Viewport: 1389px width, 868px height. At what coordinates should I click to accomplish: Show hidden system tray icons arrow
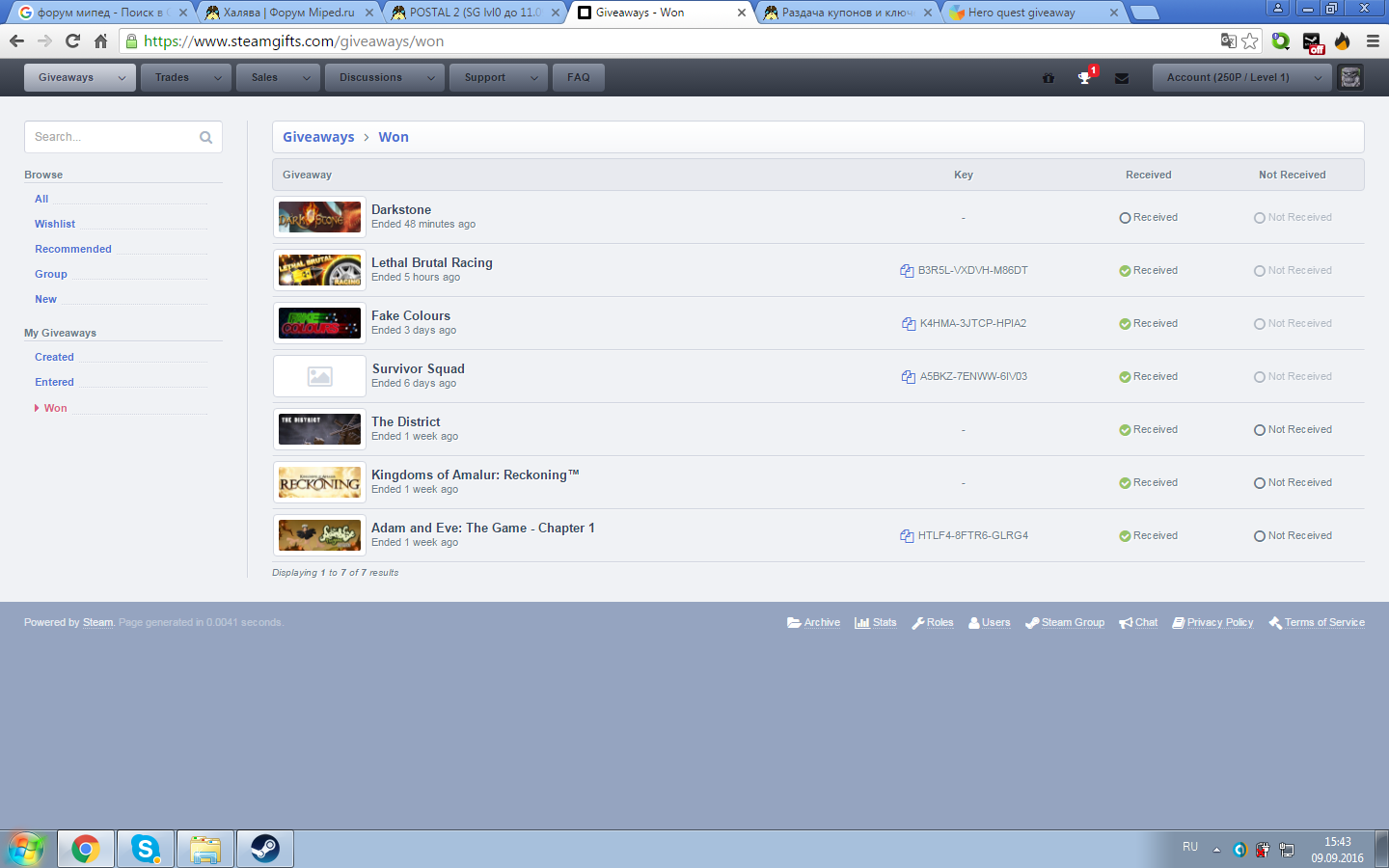click(1216, 850)
